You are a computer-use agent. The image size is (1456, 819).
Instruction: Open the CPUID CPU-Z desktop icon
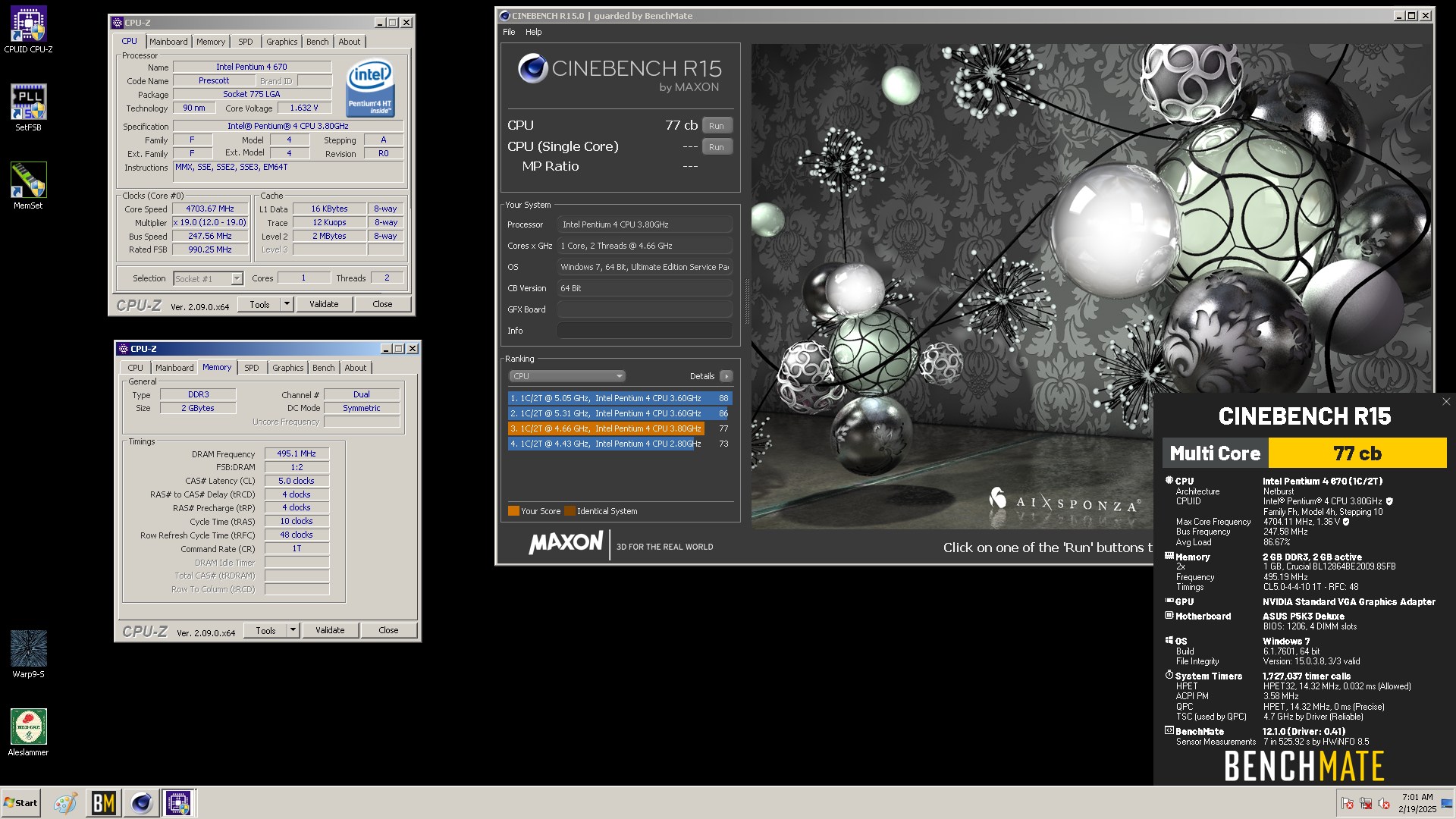coord(28,30)
